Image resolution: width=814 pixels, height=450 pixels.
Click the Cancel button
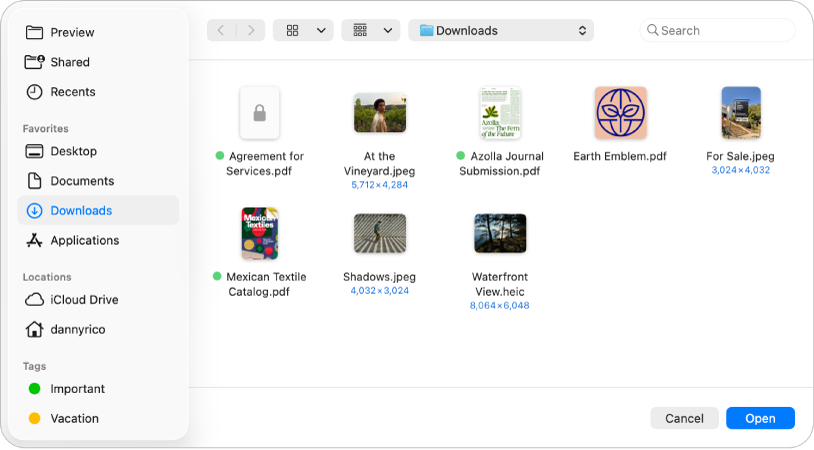click(x=684, y=418)
